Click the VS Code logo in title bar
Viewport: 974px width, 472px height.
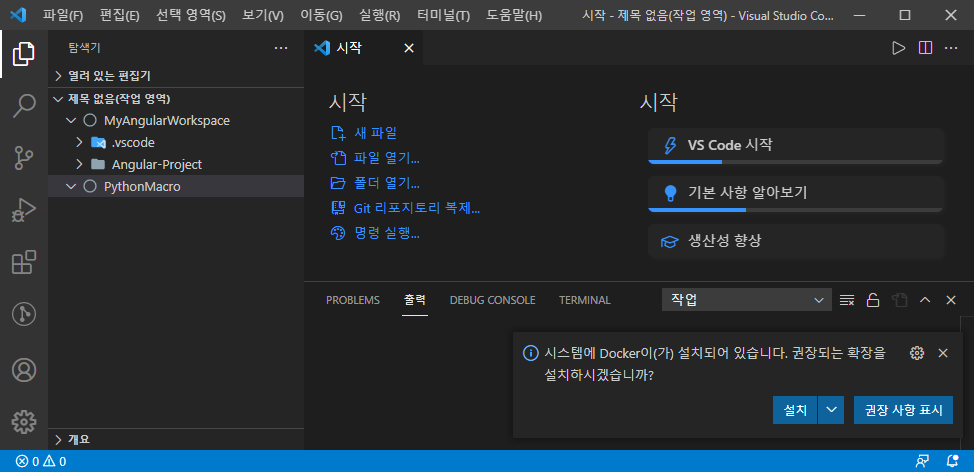point(17,15)
